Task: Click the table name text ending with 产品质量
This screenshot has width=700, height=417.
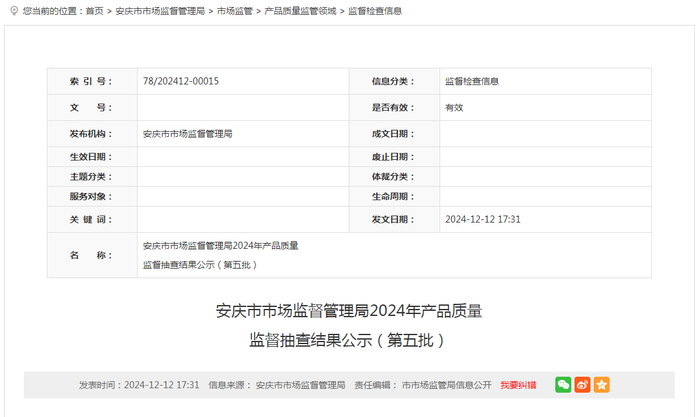Action: 221,246
